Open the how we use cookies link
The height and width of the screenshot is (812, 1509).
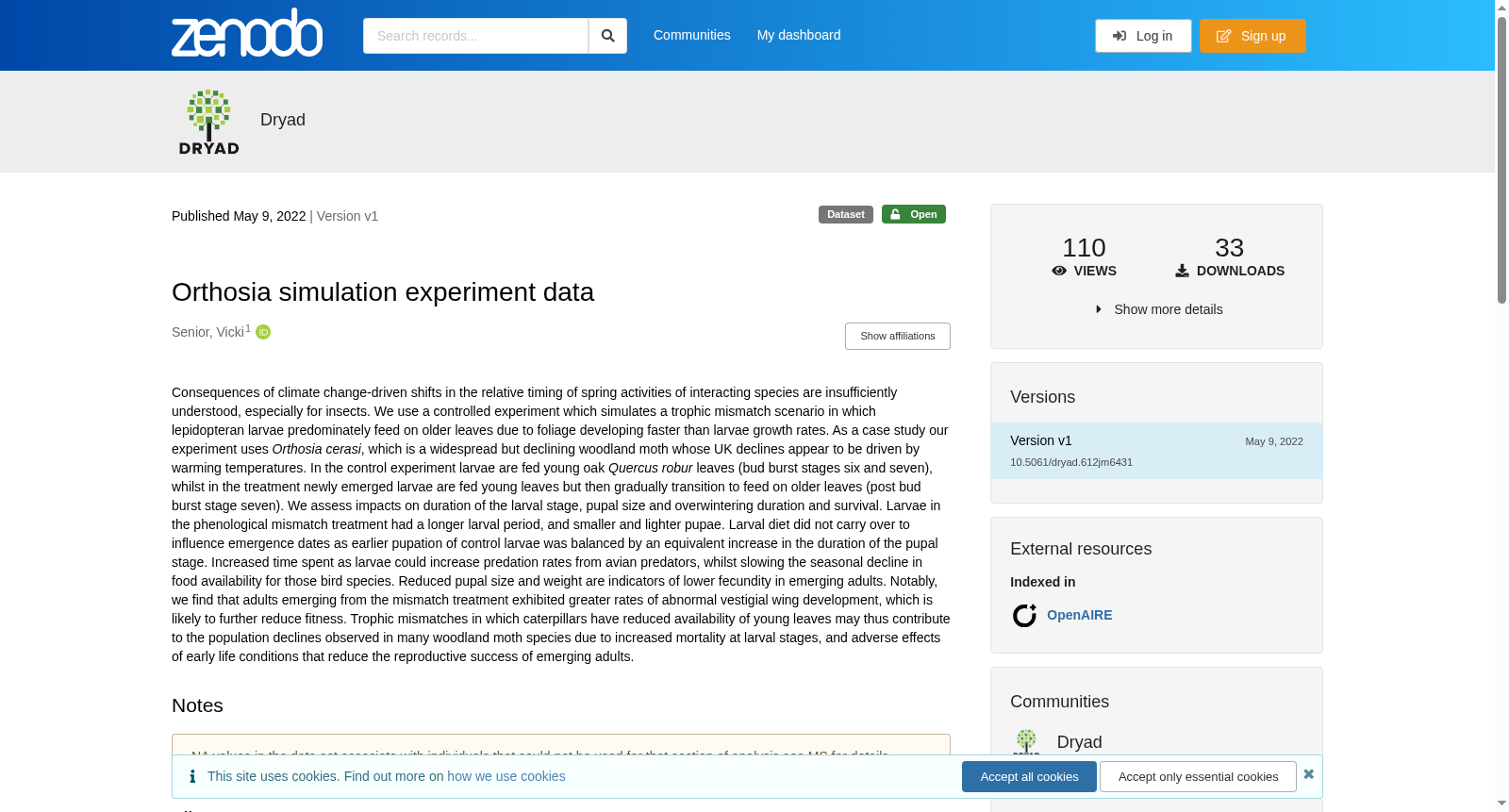point(506,776)
